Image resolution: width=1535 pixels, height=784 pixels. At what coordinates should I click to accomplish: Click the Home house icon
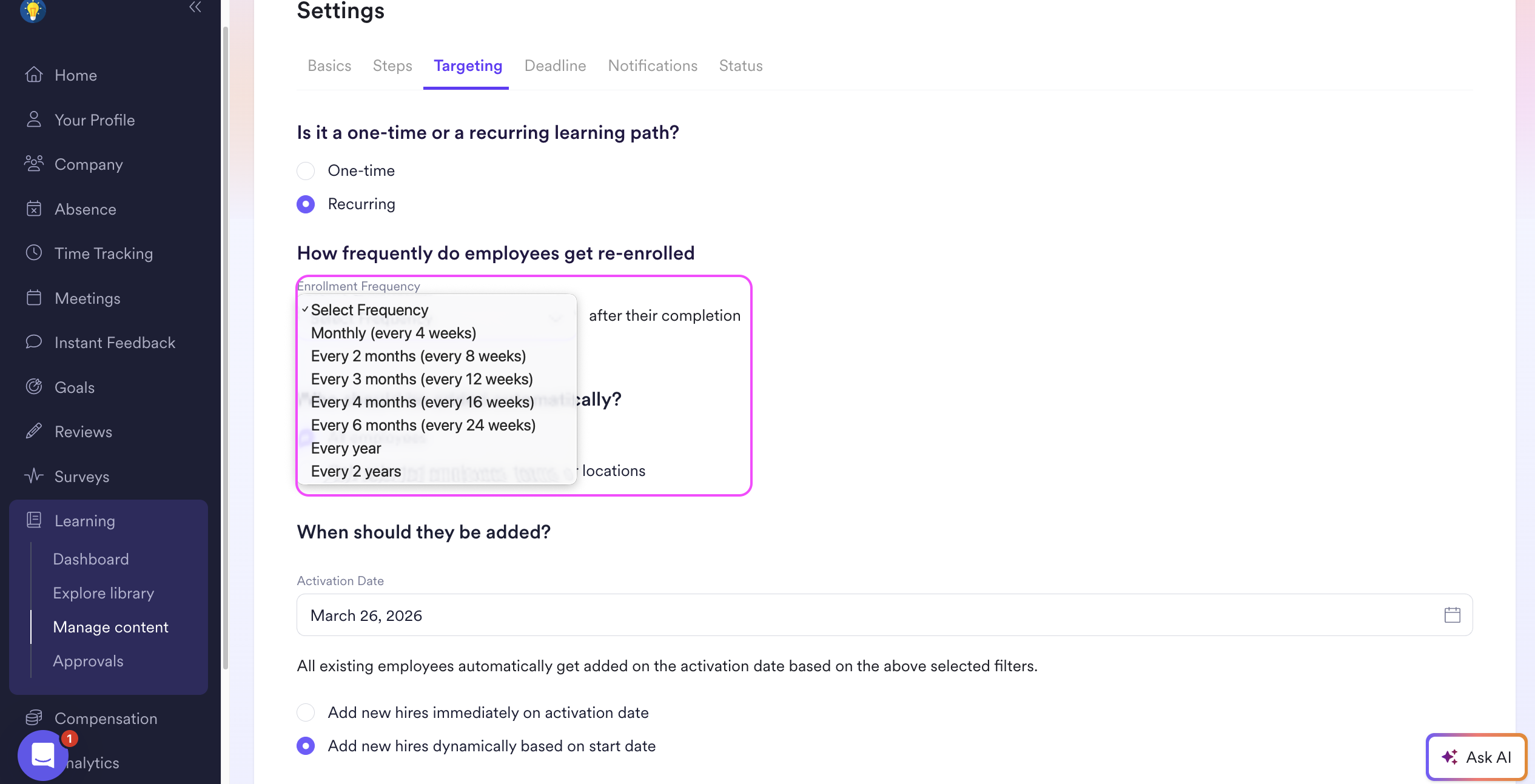click(34, 75)
